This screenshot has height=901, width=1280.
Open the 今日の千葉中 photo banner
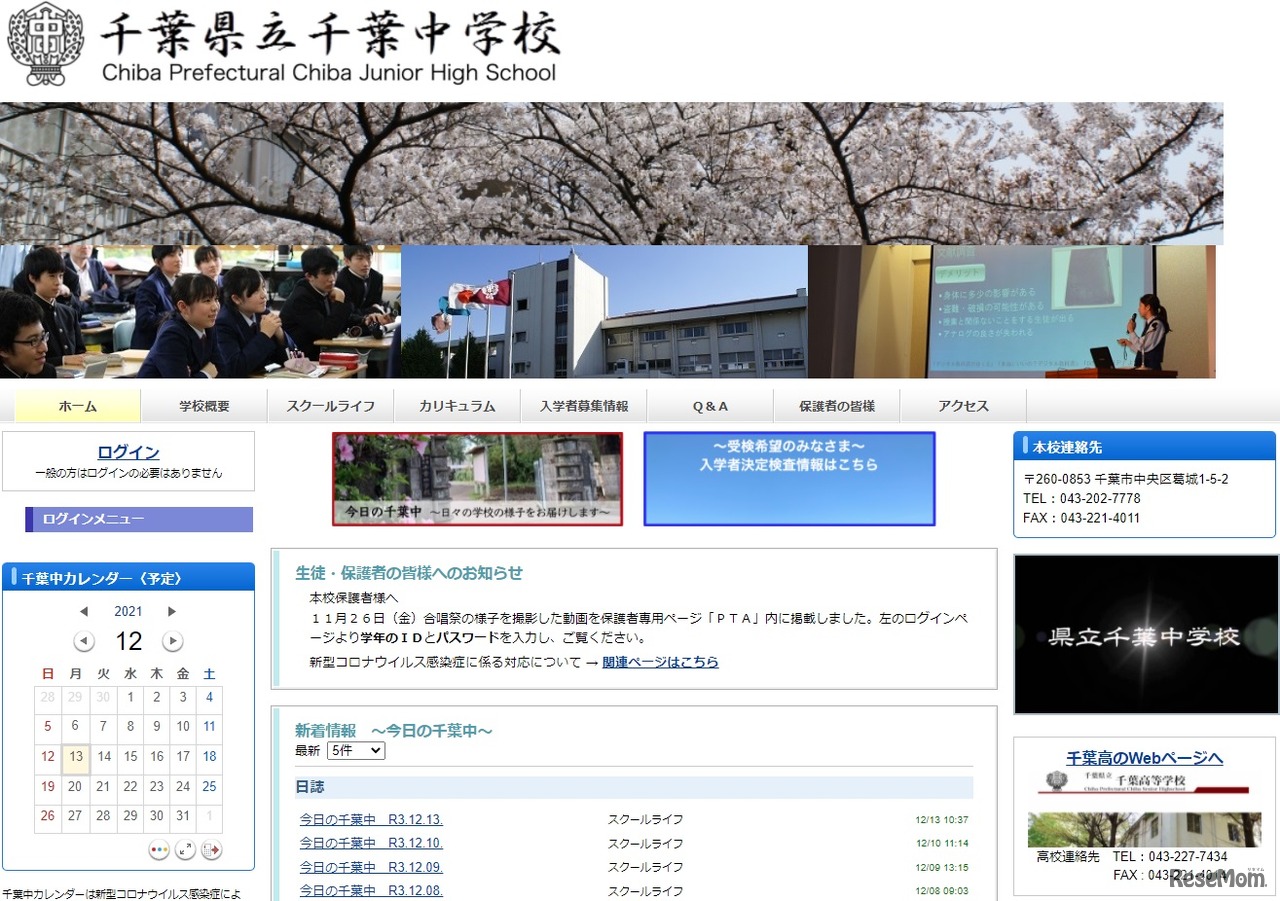point(477,479)
